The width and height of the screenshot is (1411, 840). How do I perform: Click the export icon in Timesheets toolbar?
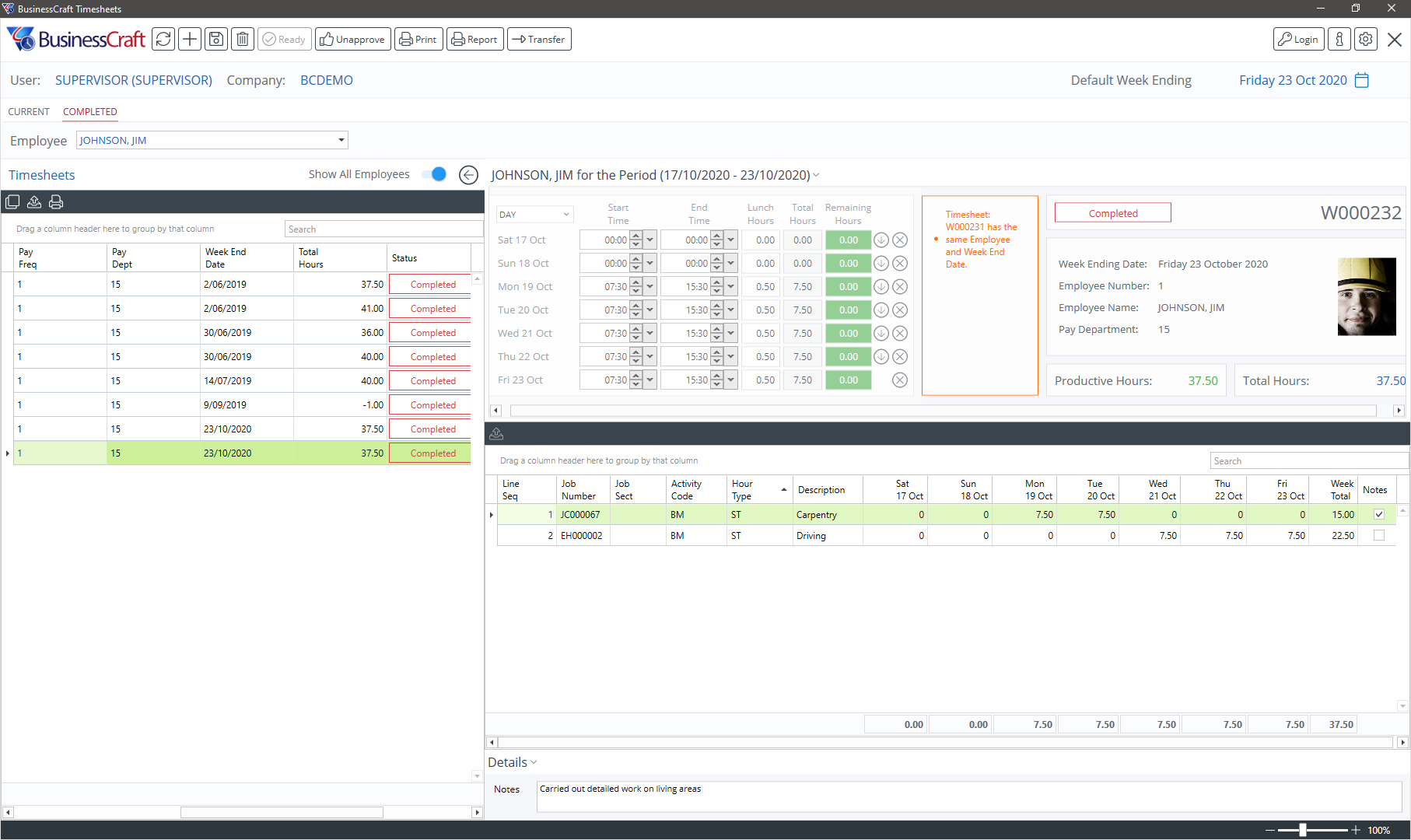pos(34,202)
